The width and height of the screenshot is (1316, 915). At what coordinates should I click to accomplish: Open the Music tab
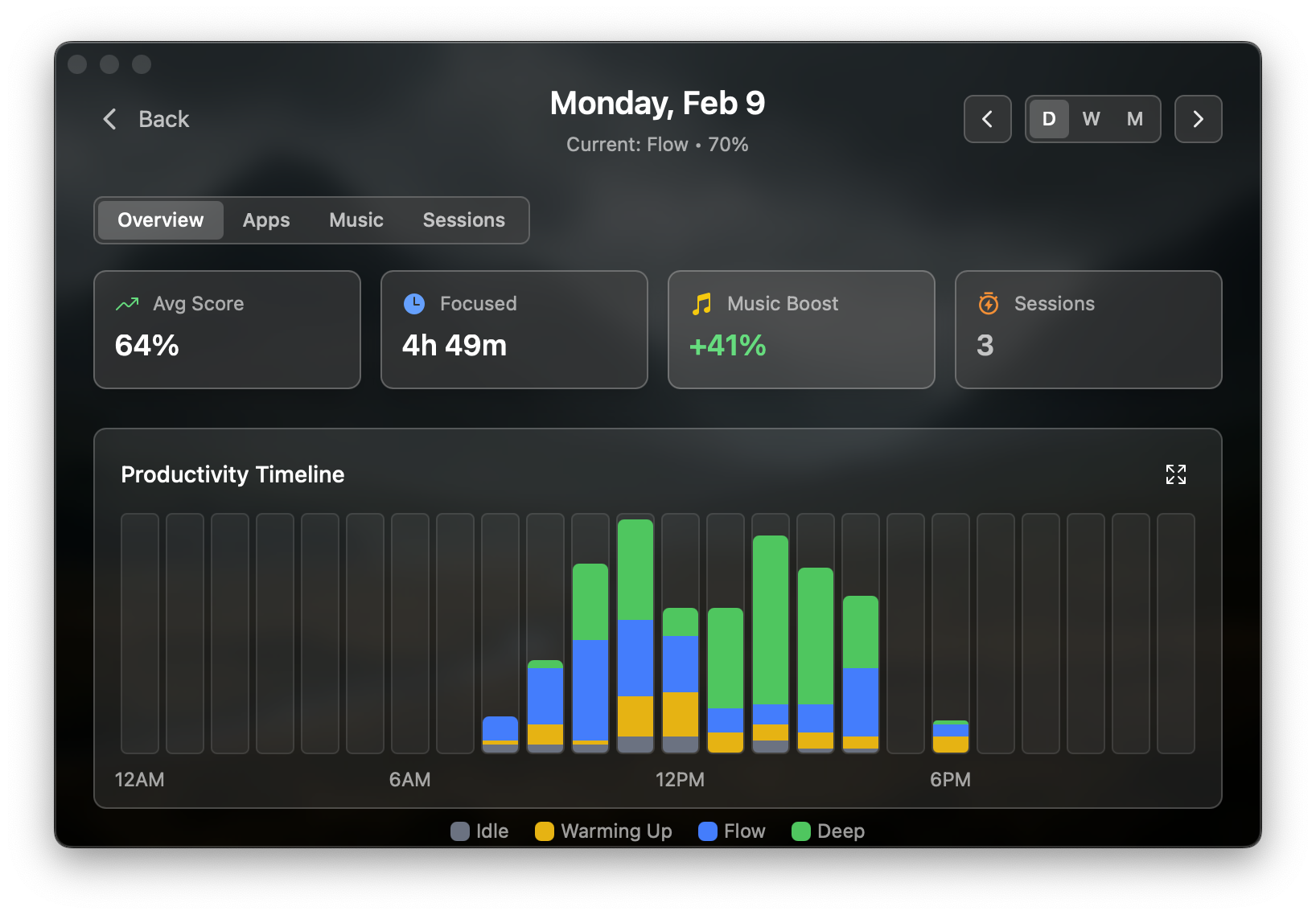coord(356,220)
